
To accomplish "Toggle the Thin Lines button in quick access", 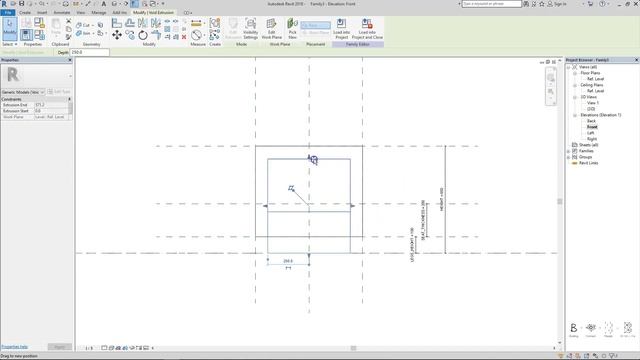I will 134,4.
